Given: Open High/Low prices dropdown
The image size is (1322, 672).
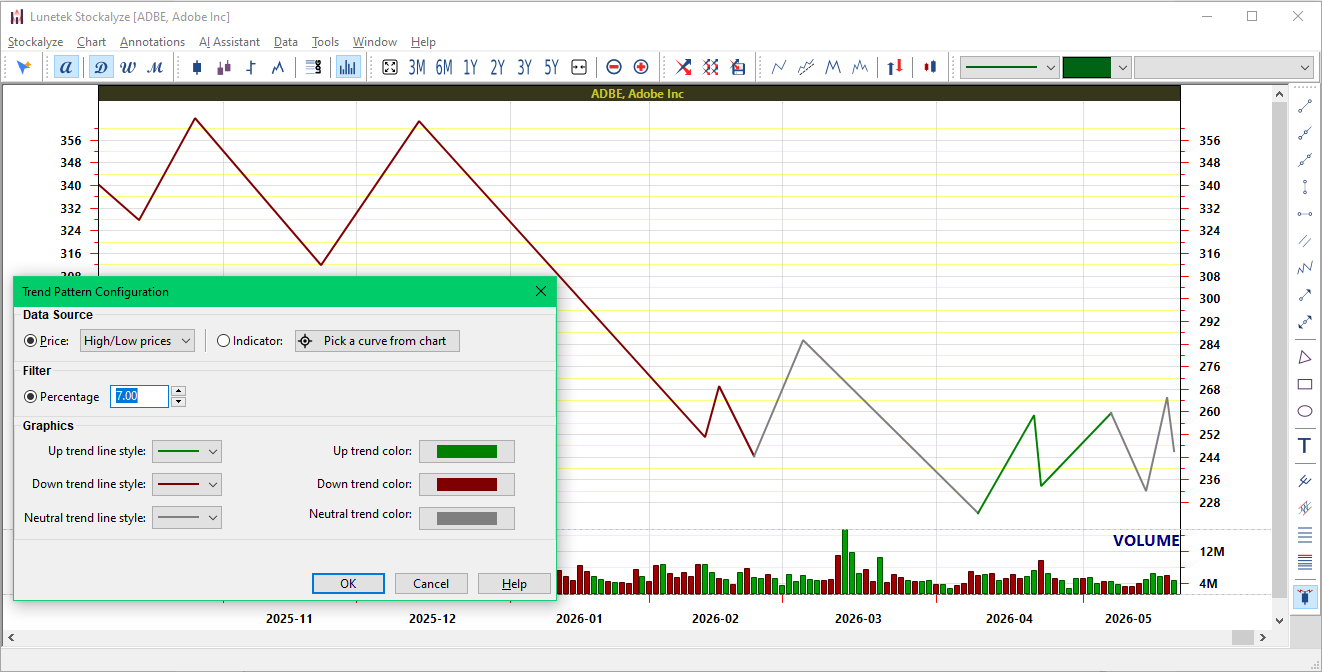Looking at the screenshot, I should tap(137, 341).
